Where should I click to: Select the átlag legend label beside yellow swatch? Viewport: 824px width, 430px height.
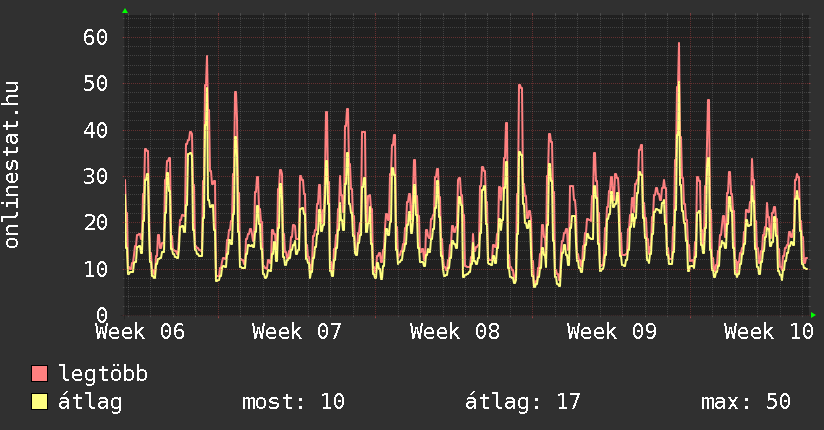(91, 402)
